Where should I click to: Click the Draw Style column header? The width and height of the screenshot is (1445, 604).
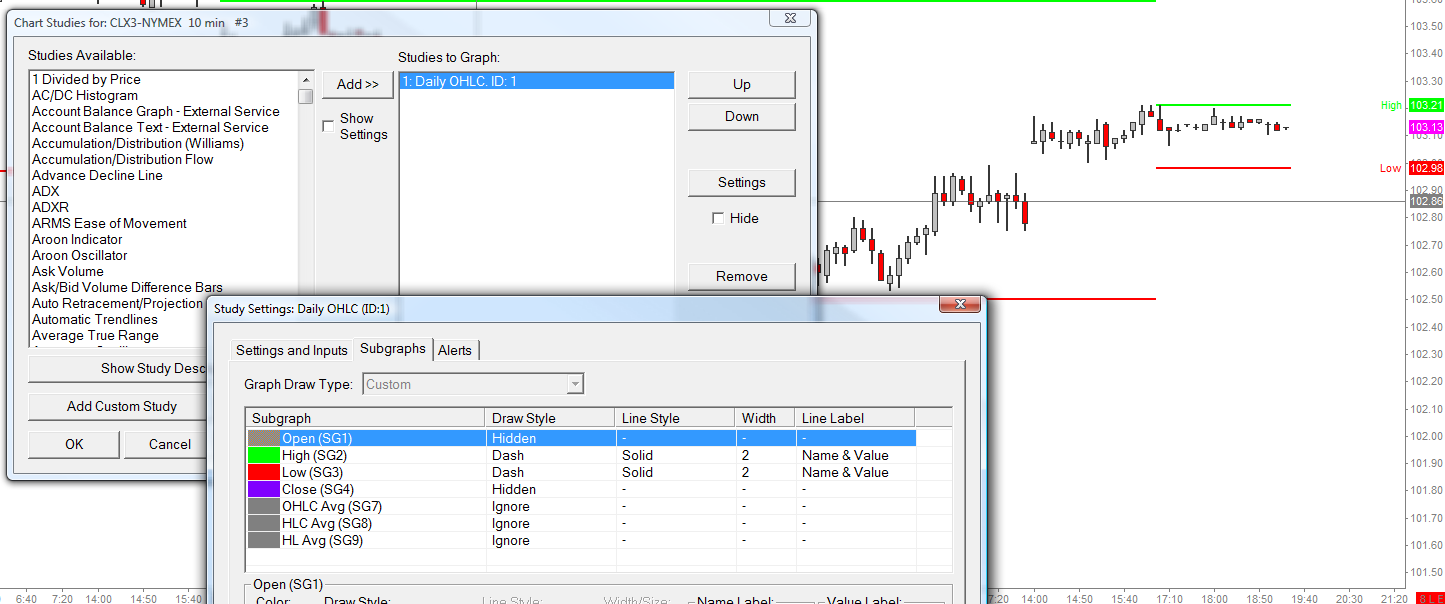click(x=550, y=418)
